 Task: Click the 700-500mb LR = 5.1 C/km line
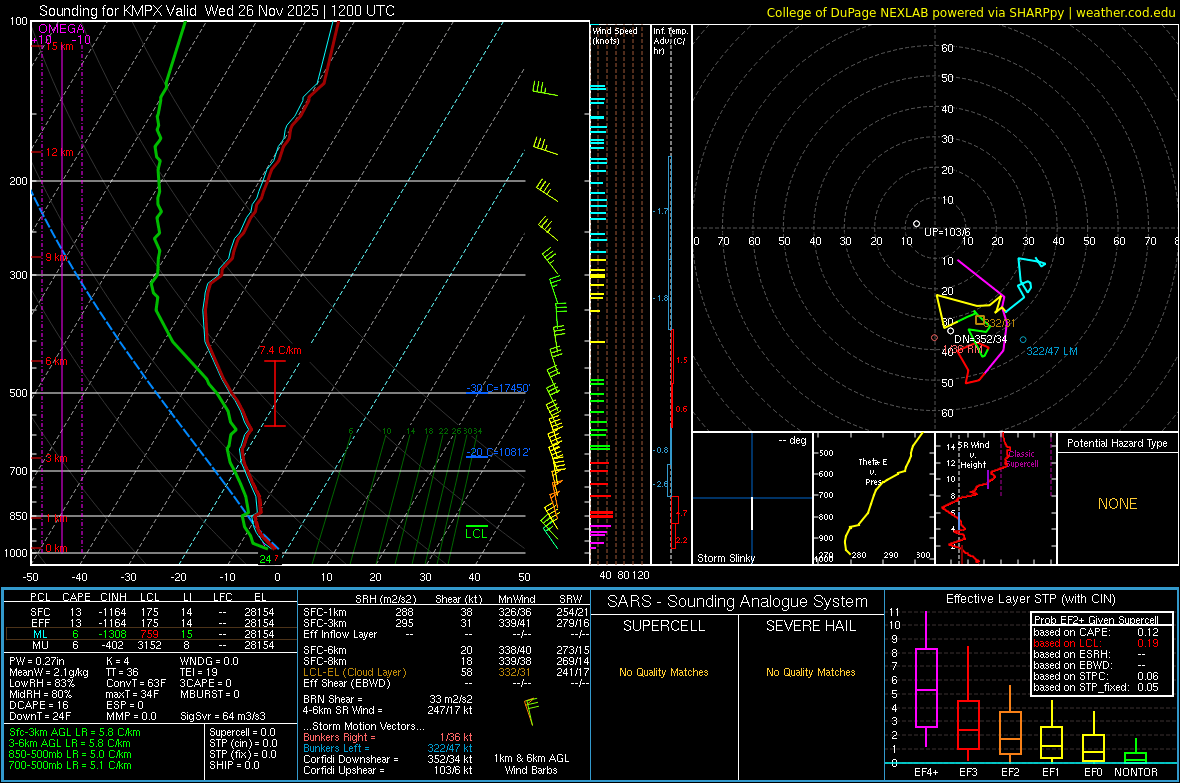point(70,765)
